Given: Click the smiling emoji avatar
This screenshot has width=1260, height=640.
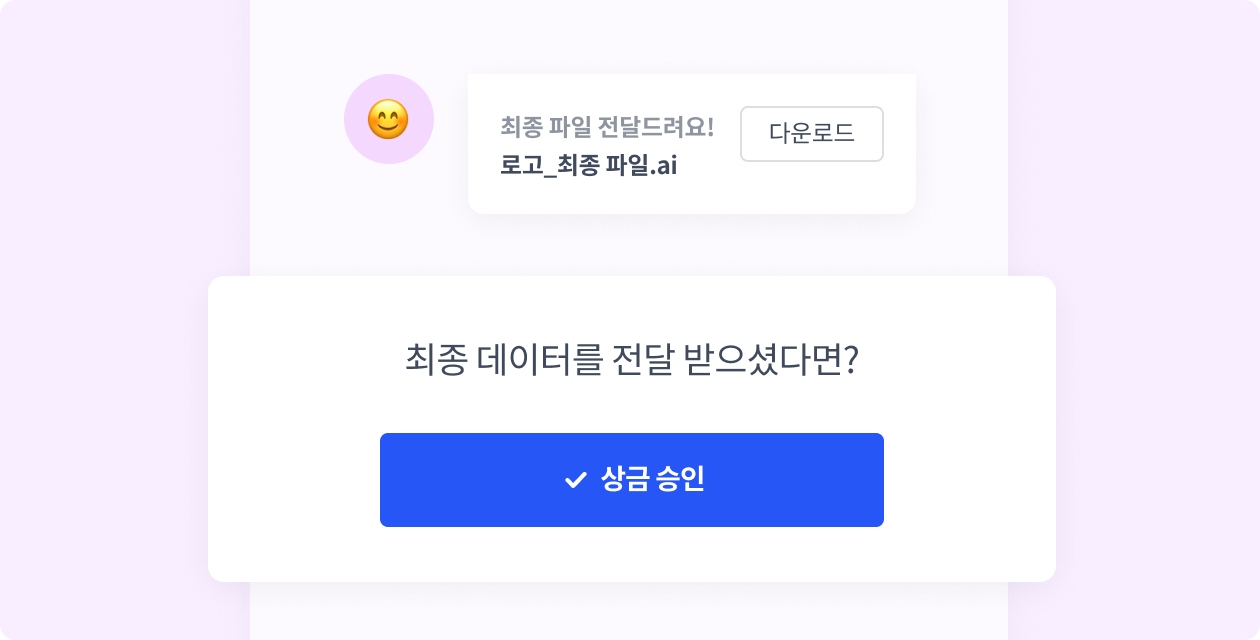Looking at the screenshot, I should pos(388,120).
